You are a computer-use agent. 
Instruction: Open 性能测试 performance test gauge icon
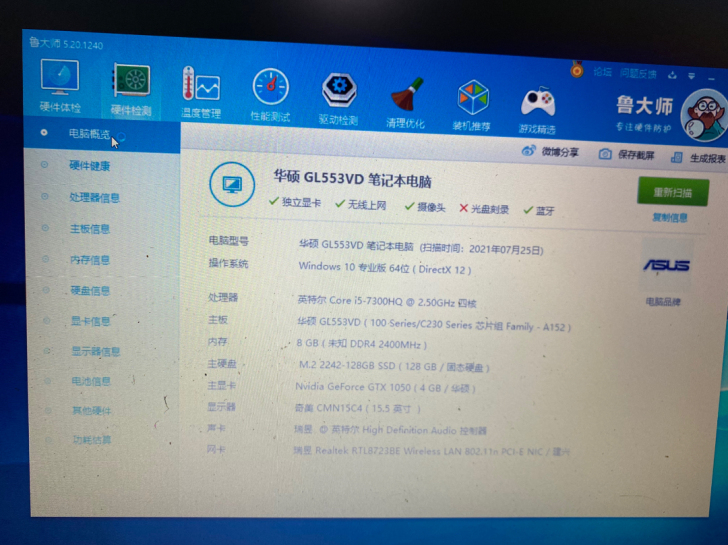(x=270, y=87)
